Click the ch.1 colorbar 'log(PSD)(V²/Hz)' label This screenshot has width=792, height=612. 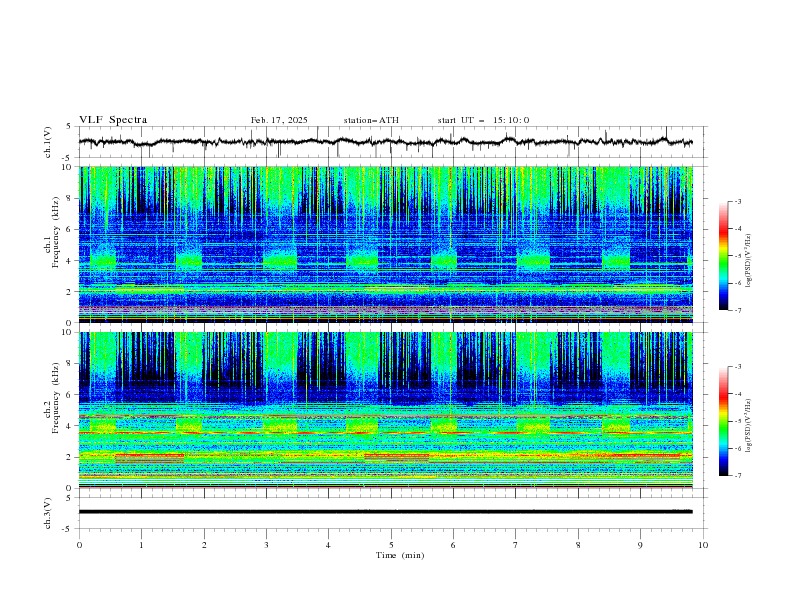pos(749,261)
